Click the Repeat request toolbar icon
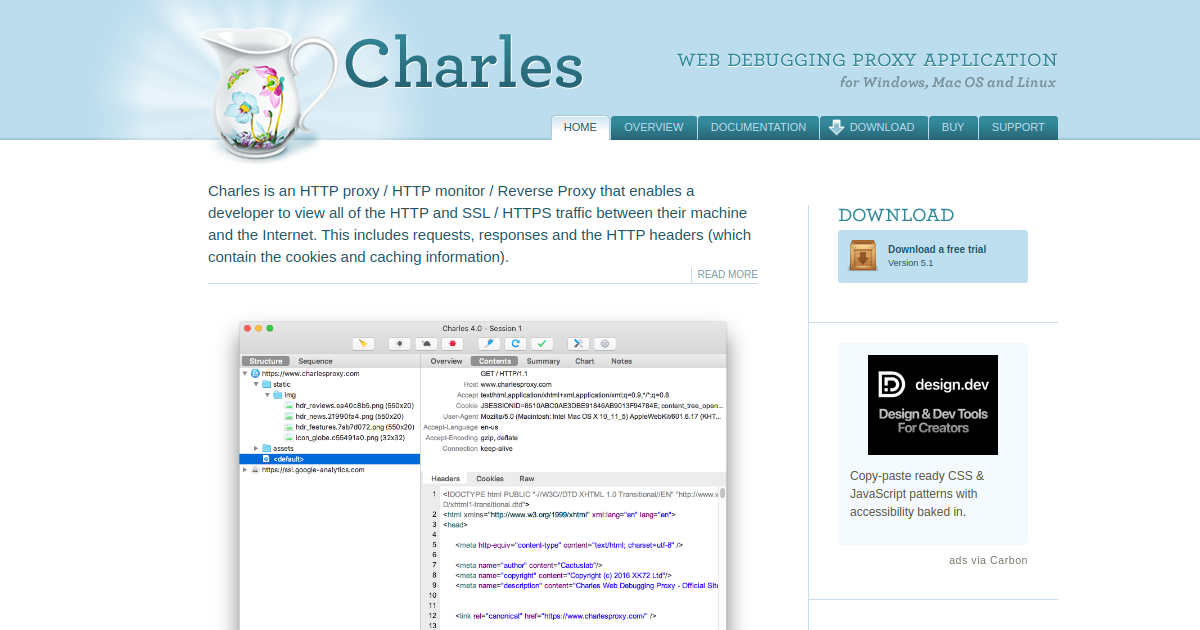 [516, 343]
